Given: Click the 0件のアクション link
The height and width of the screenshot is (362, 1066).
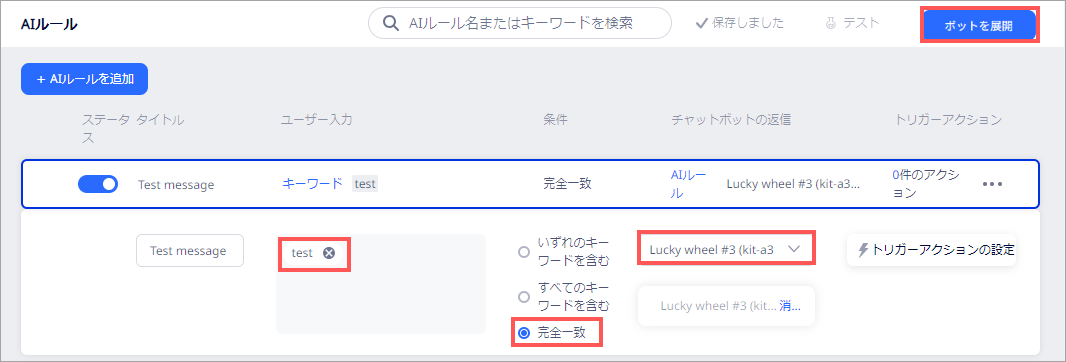Looking at the screenshot, I should tap(925, 184).
